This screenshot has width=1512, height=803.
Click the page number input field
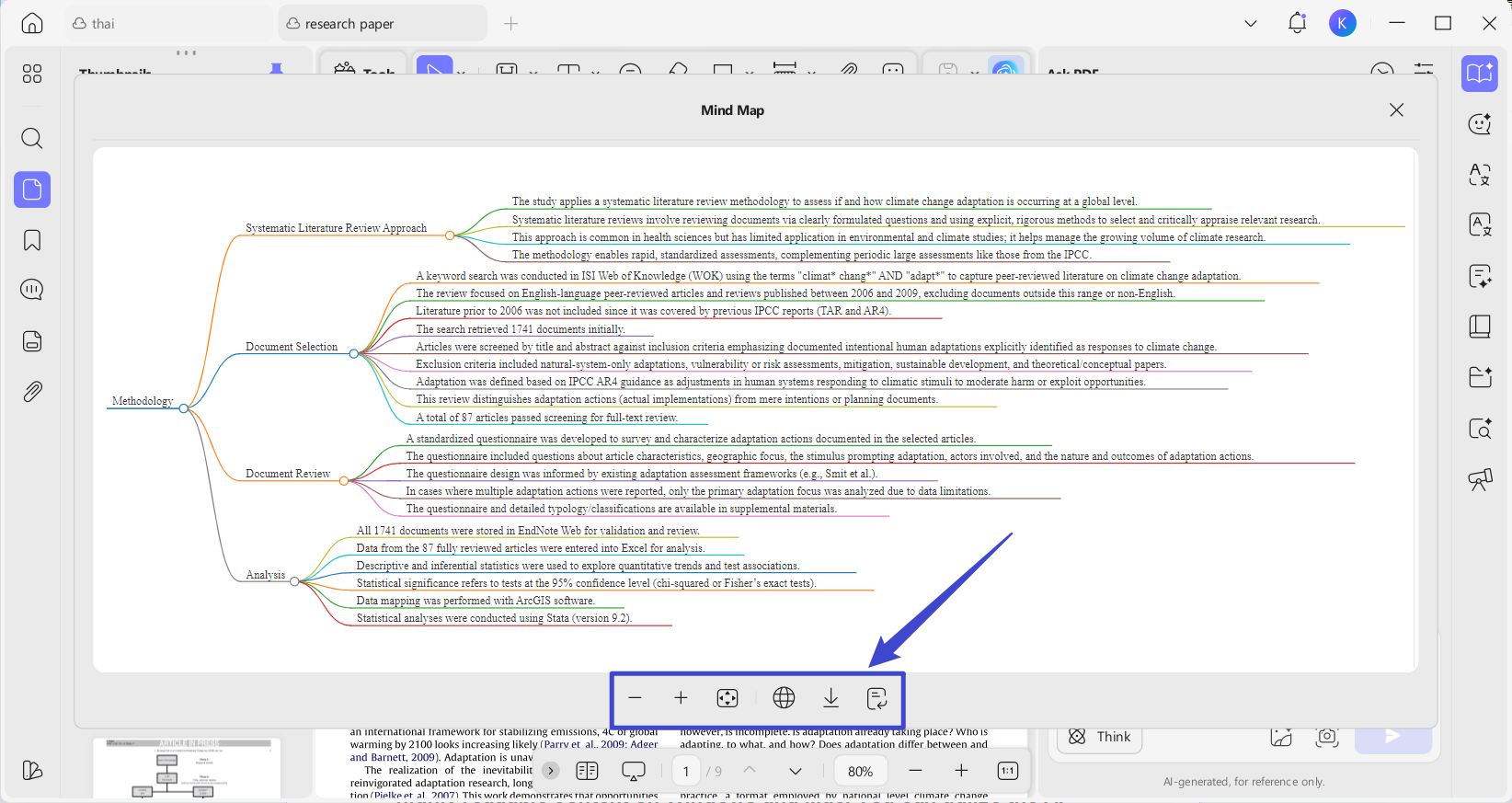[686, 771]
